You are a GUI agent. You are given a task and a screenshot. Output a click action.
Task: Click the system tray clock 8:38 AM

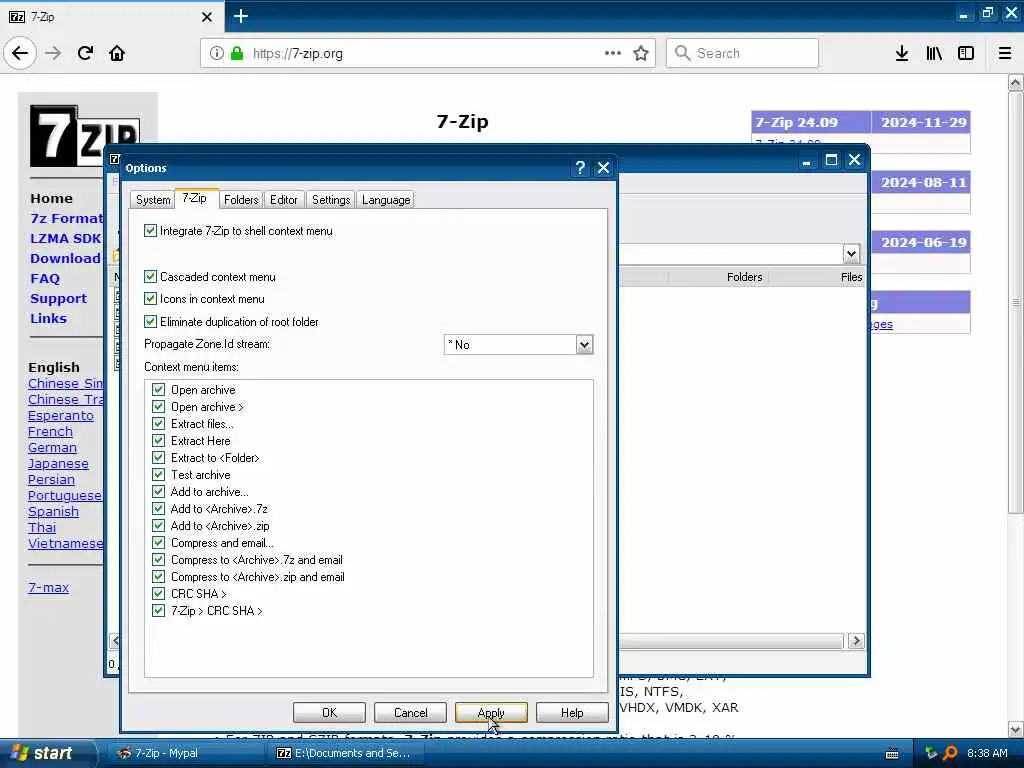[987, 753]
